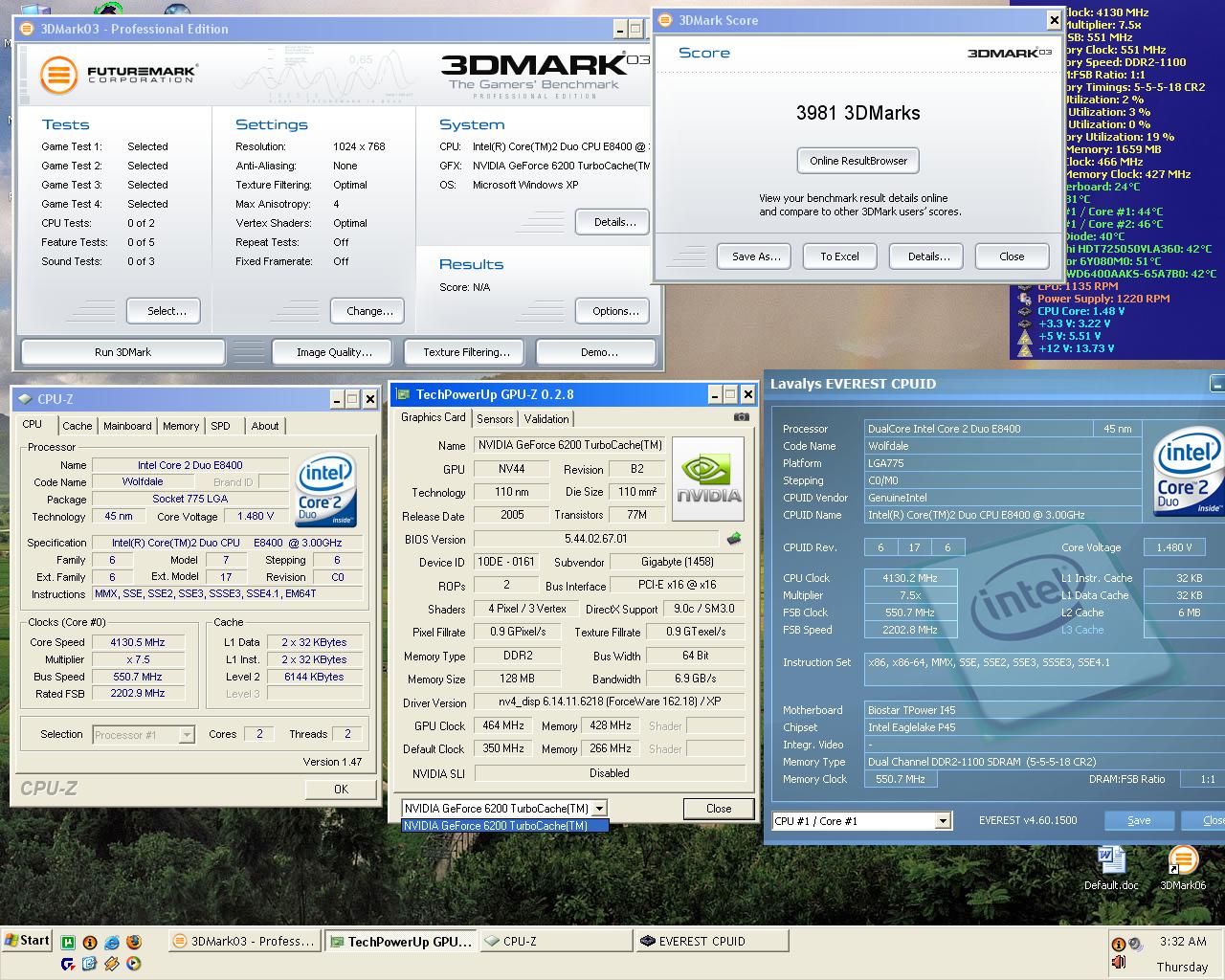1225x980 pixels.
Task: Launch Internet Explorer from quick launch
Action: pos(112,943)
